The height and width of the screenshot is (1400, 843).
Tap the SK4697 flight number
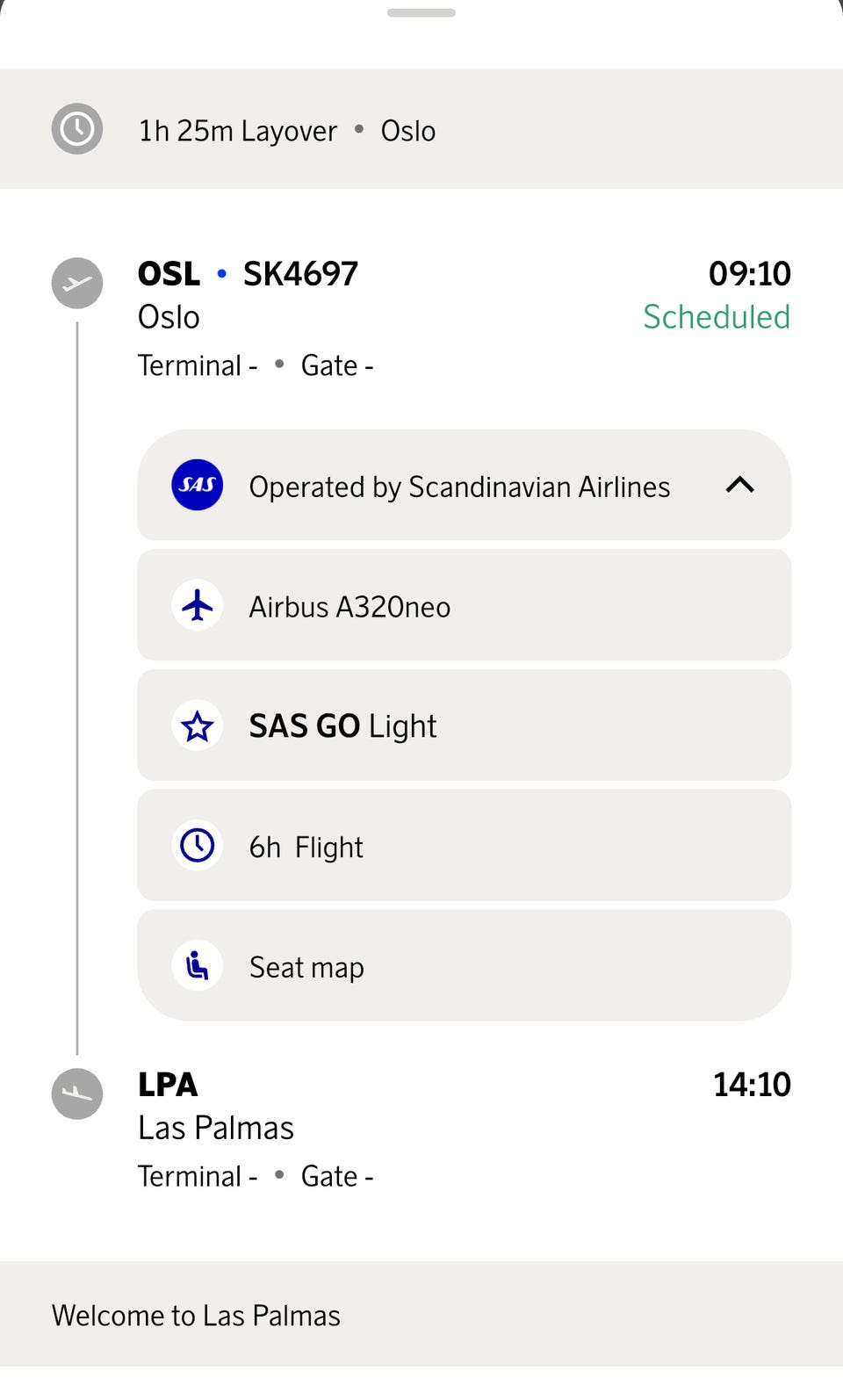tap(300, 274)
